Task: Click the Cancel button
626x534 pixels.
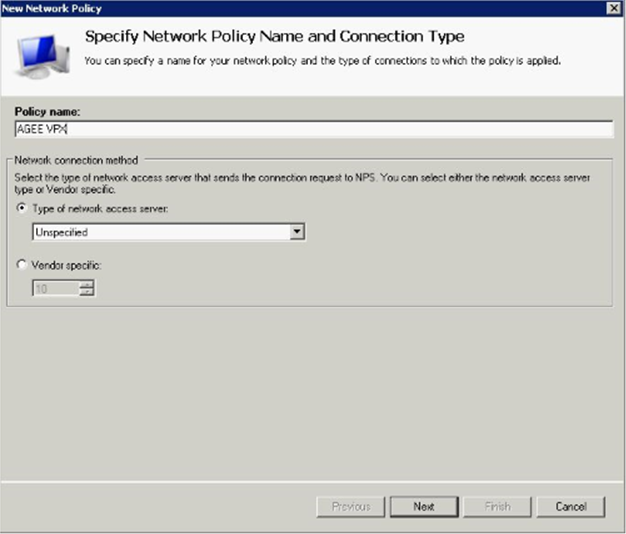Action: click(571, 506)
